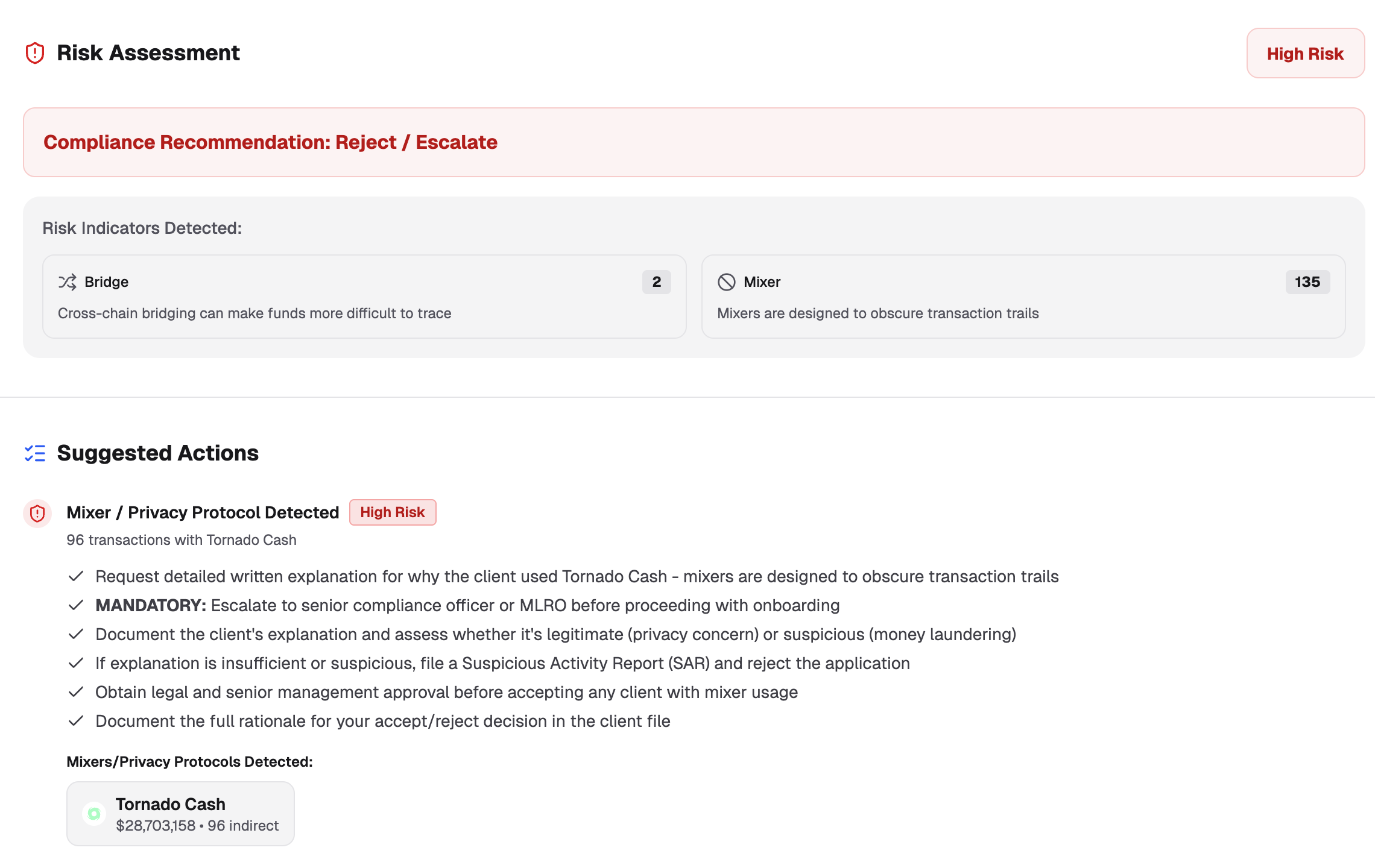Viewport: 1375px width, 868px height.
Task: Click the Compliance Recommendation Reject / Escalate banner
Action: [694, 142]
